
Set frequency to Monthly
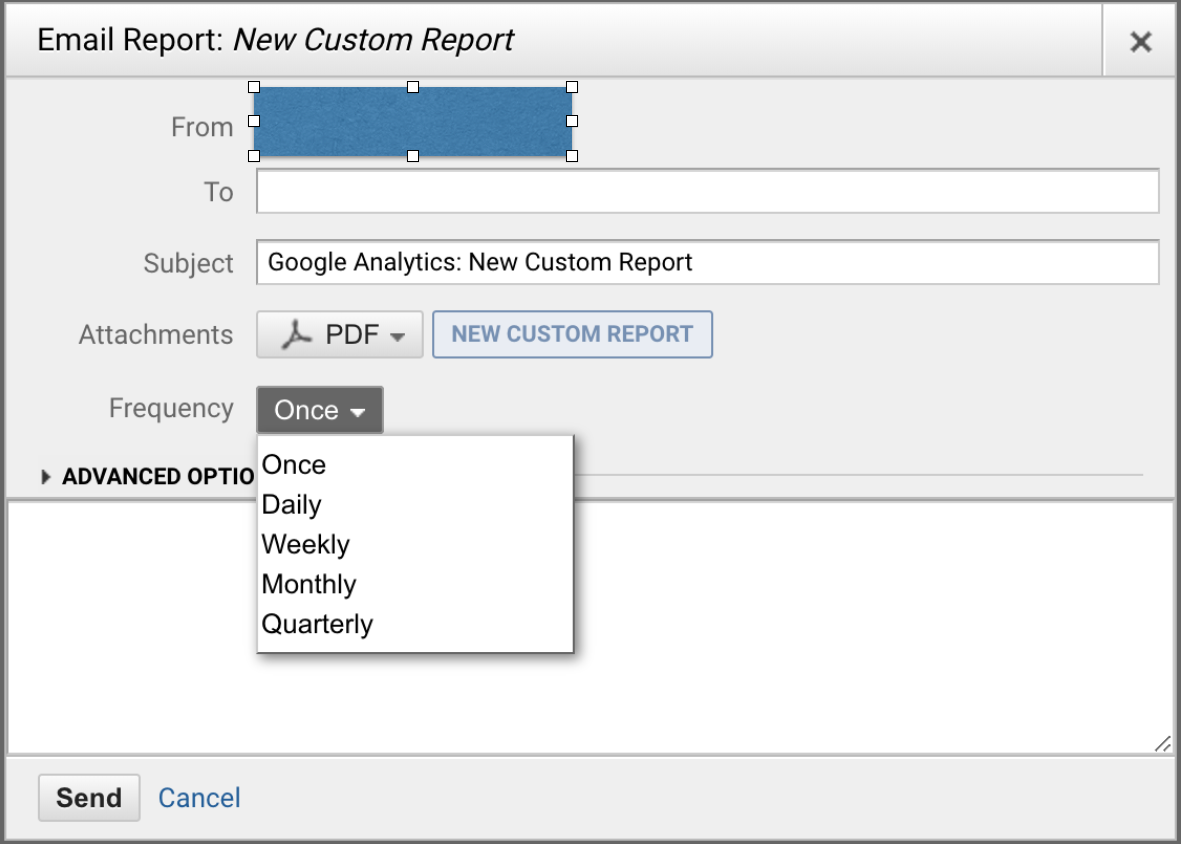click(x=308, y=585)
